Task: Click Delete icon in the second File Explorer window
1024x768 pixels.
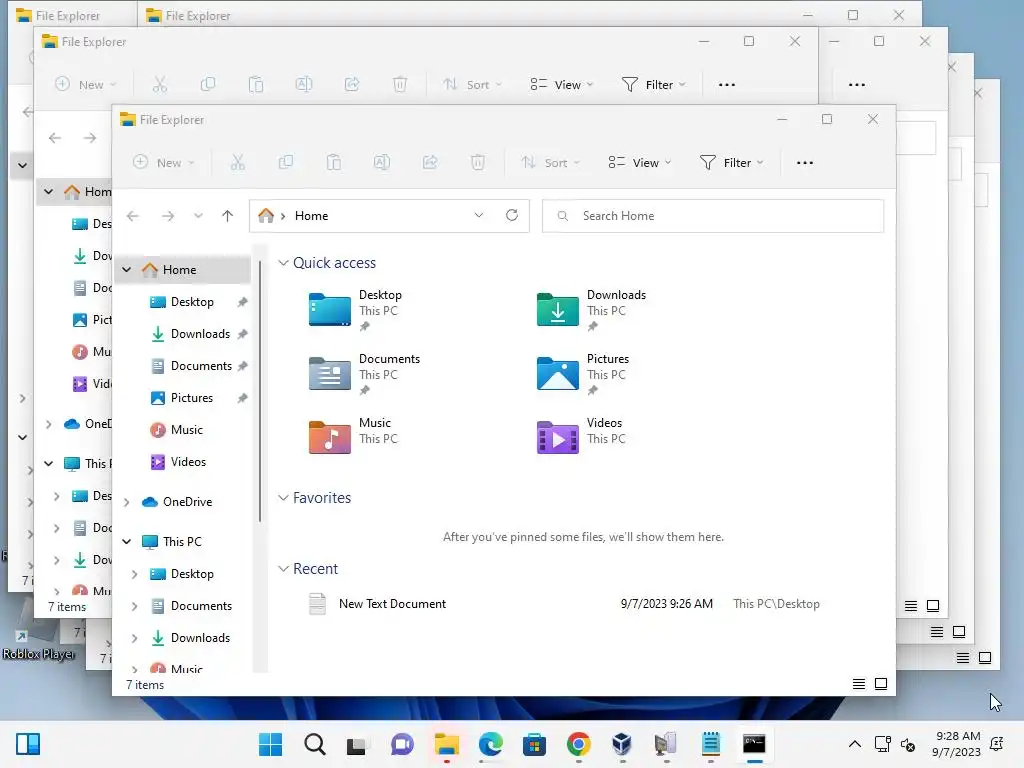Action: (400, 84)
